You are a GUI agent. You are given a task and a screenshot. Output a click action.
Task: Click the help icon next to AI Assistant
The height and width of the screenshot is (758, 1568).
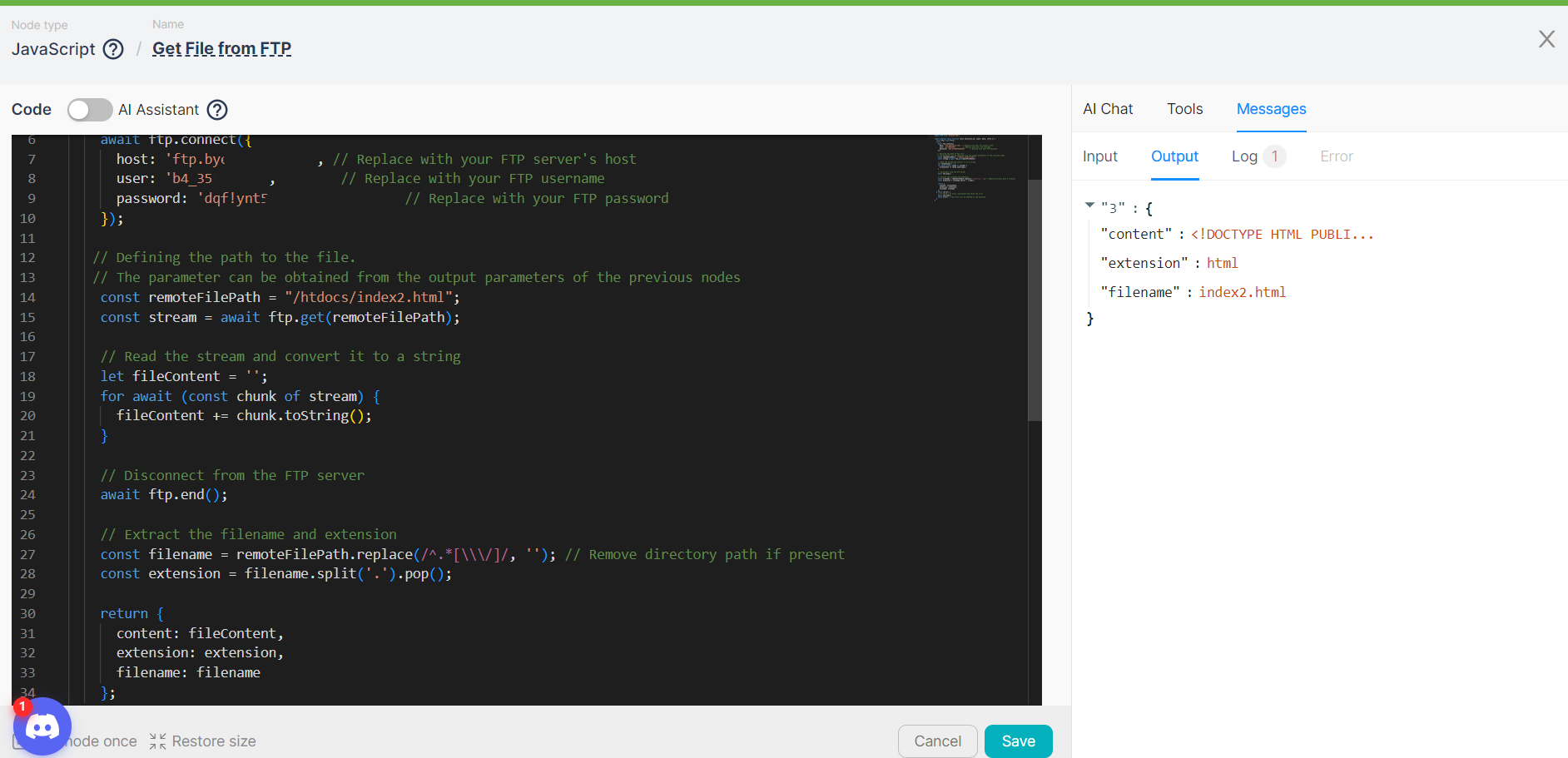point(217,110)
